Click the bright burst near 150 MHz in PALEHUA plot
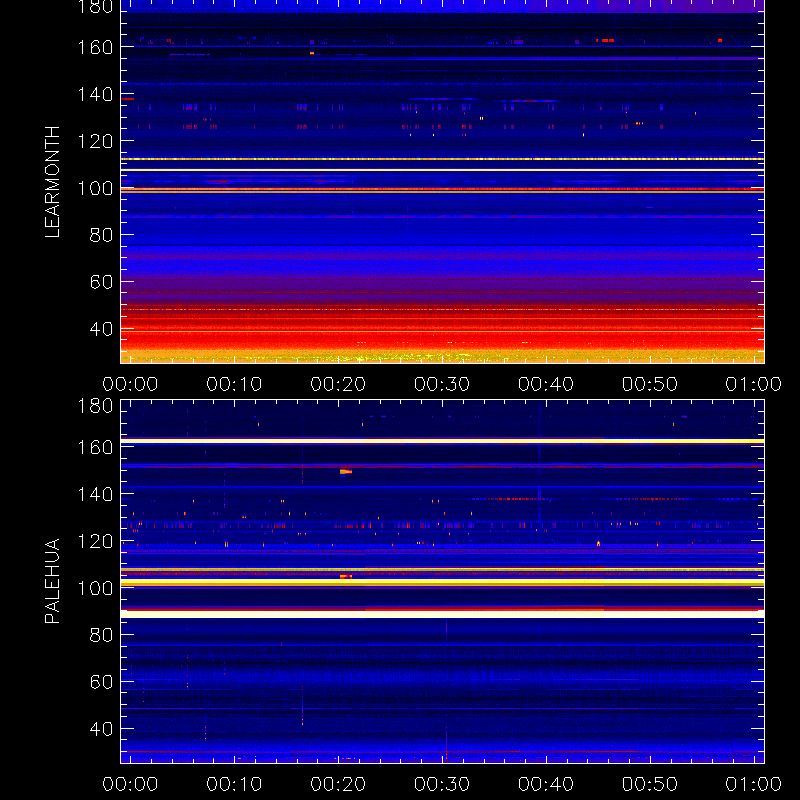Viewport: 800px width, 800px height. click(x=346, y=472)
